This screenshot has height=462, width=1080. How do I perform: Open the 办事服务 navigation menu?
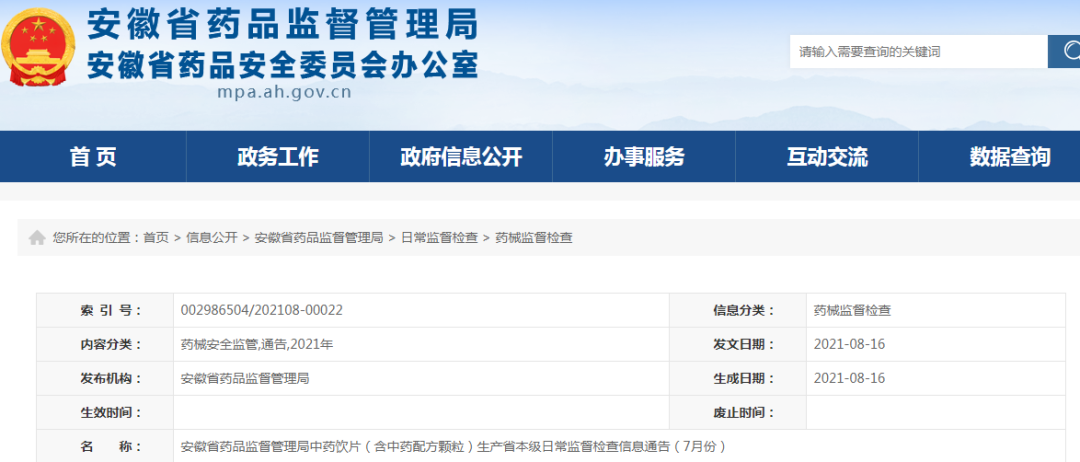pos(644,157)
